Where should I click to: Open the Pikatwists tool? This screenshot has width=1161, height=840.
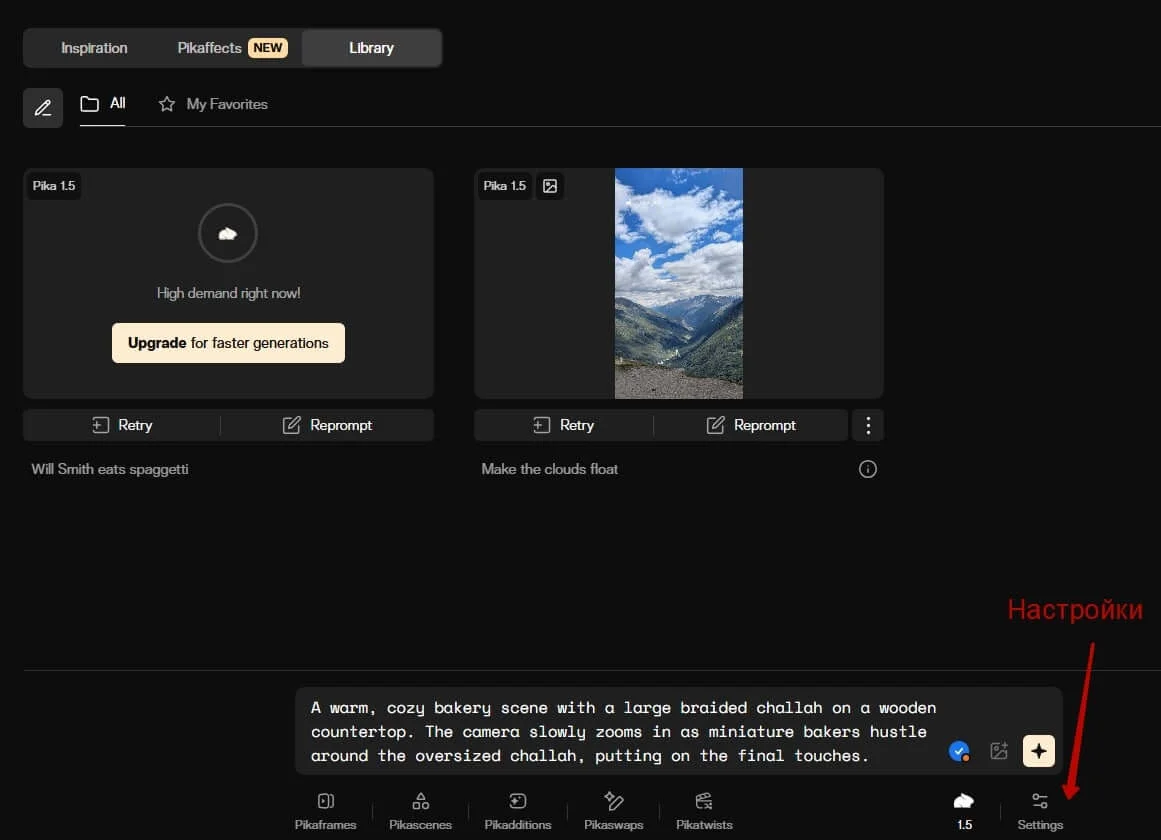click(x=704, y=810)
